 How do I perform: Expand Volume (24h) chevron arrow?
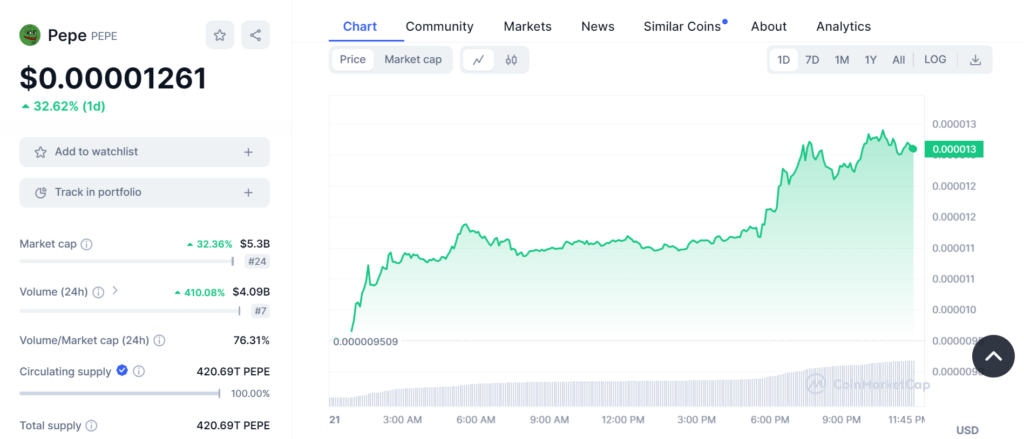click(115, 291)
